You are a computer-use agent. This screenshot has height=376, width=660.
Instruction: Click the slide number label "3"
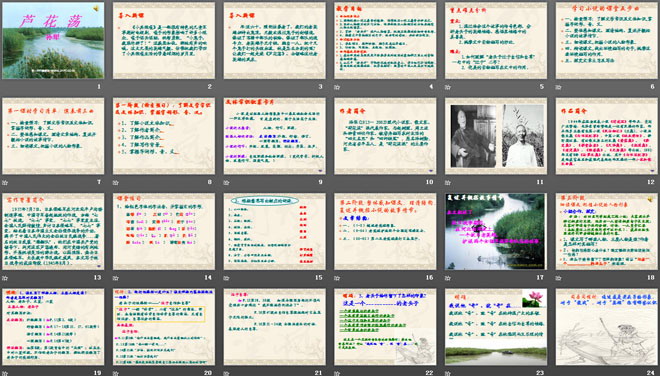[320, 87]
